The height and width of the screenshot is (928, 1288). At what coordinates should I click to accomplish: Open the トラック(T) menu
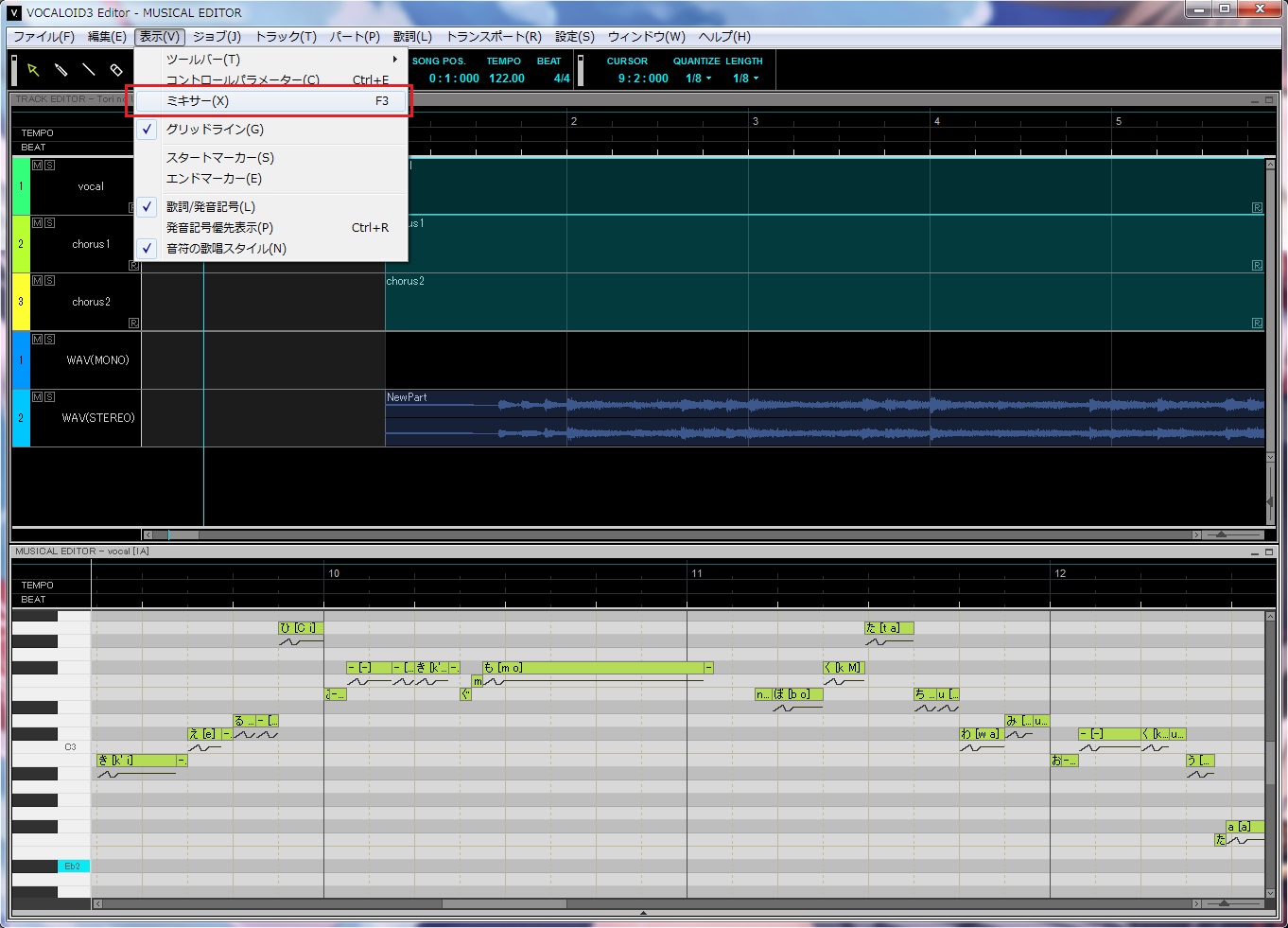(x=287, y=37)
